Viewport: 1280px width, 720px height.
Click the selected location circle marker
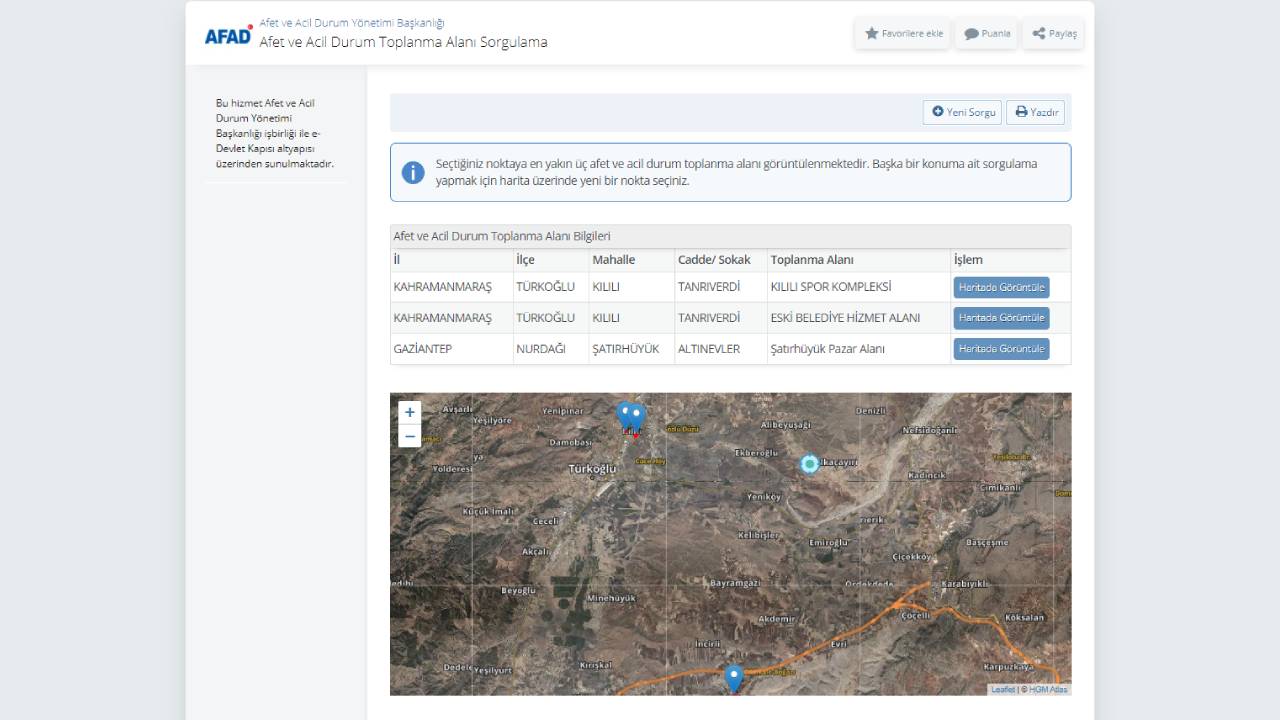[810, 464]
